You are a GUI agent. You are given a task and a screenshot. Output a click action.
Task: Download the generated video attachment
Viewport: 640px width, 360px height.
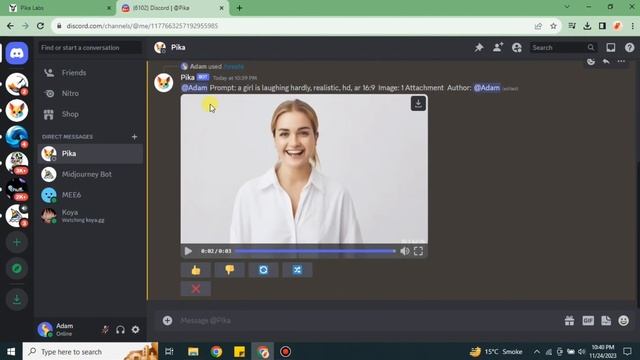[x=418, y=104]
